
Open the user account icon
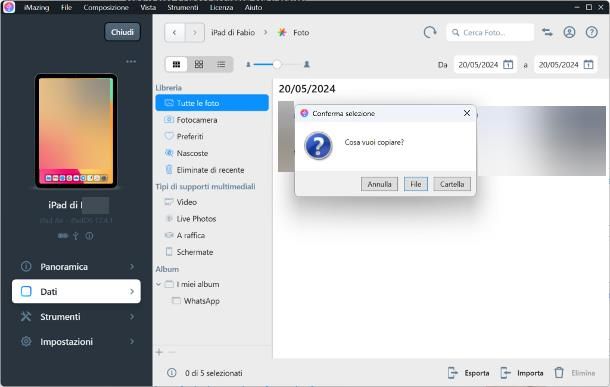pos(569,32)
